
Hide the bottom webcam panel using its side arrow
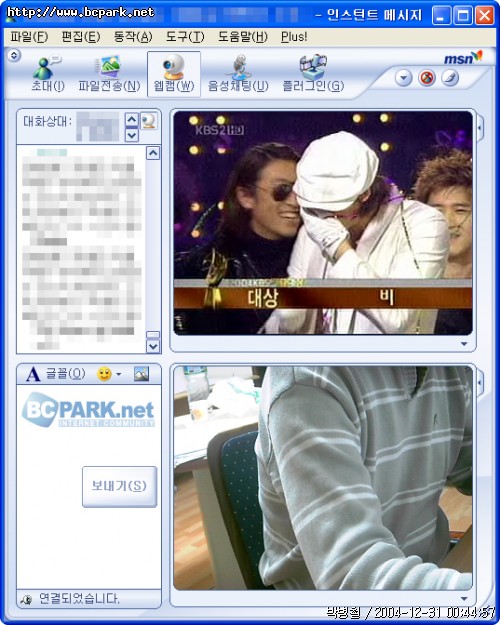click(x=480, y=383)
